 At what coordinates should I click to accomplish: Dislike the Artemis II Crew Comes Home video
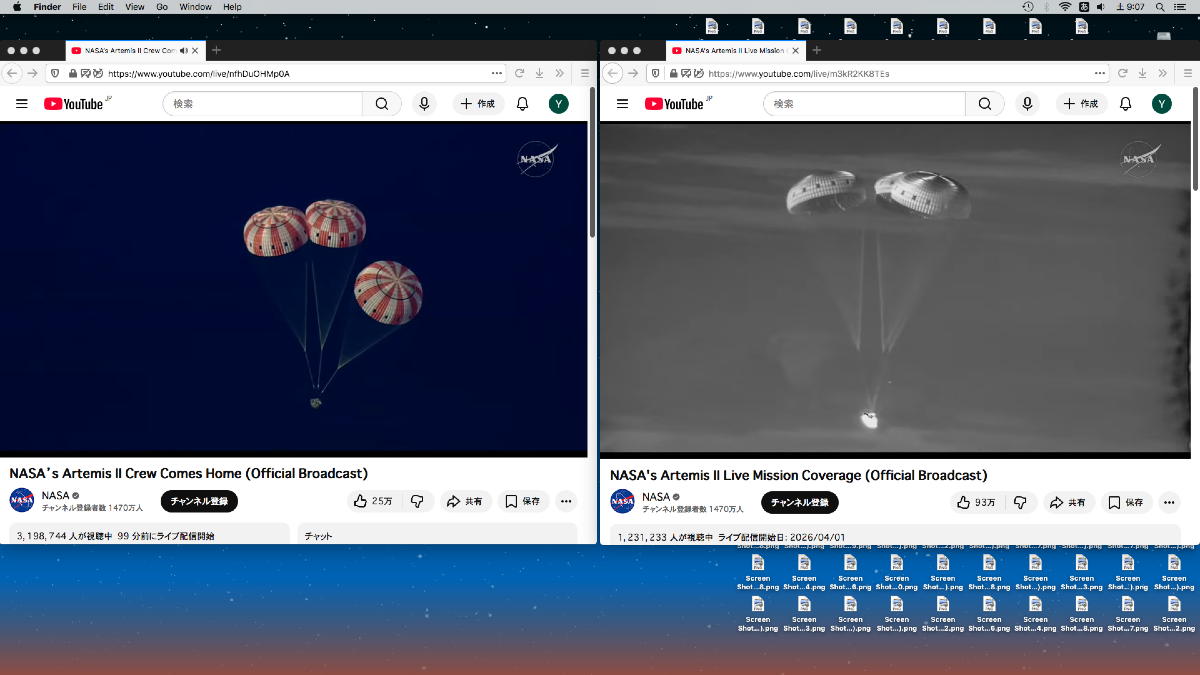pyautogui.click(x=417, y=501)
